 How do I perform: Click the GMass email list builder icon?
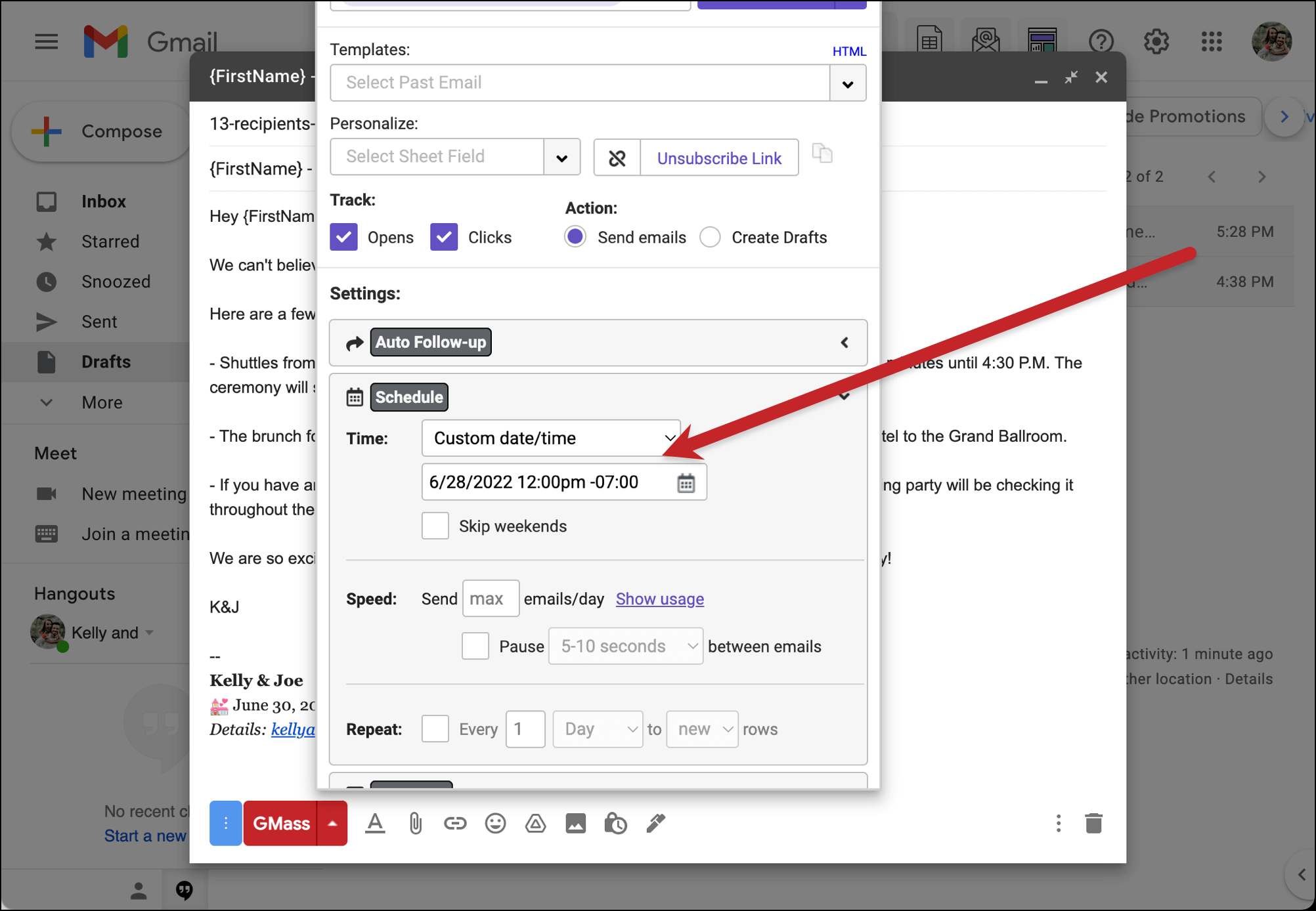click(985, 41)
